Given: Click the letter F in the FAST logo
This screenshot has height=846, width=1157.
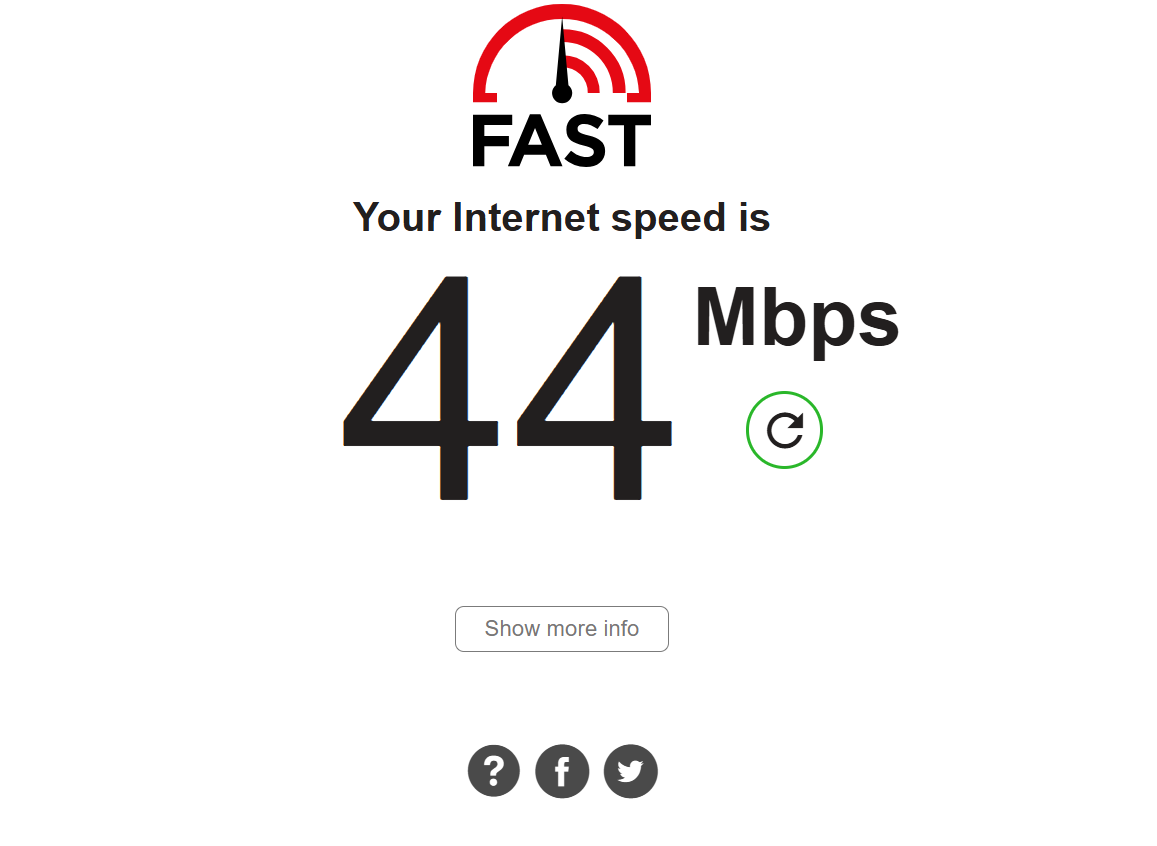Looking at the screenshot, I should pyautogui.click(x=490, y=141).
